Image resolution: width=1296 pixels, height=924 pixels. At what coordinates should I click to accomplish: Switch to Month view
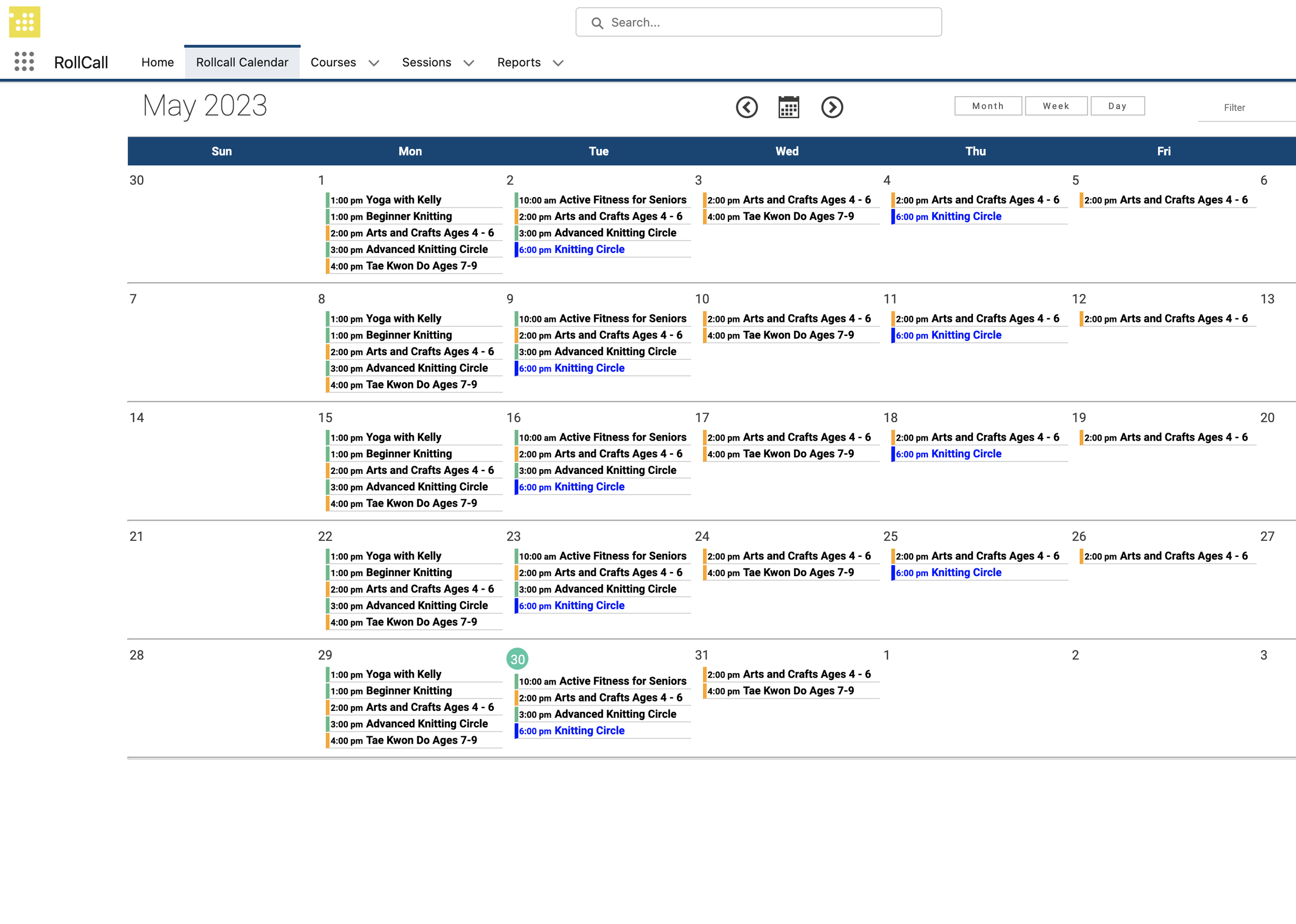pos(988,106)
